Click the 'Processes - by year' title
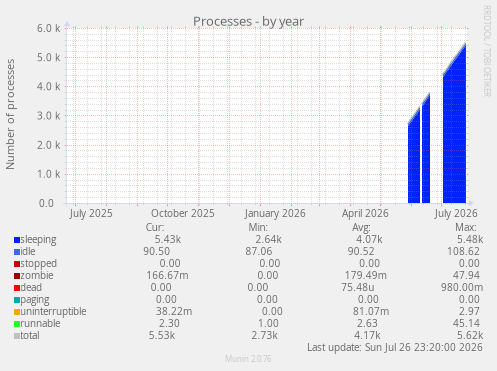The image size is (497, 371). [x=248, y=22]
